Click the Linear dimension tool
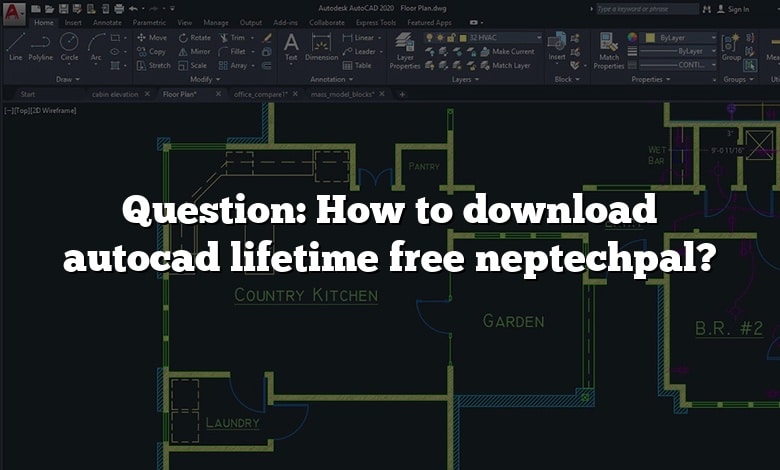780x470 pixels. point(358,37)
